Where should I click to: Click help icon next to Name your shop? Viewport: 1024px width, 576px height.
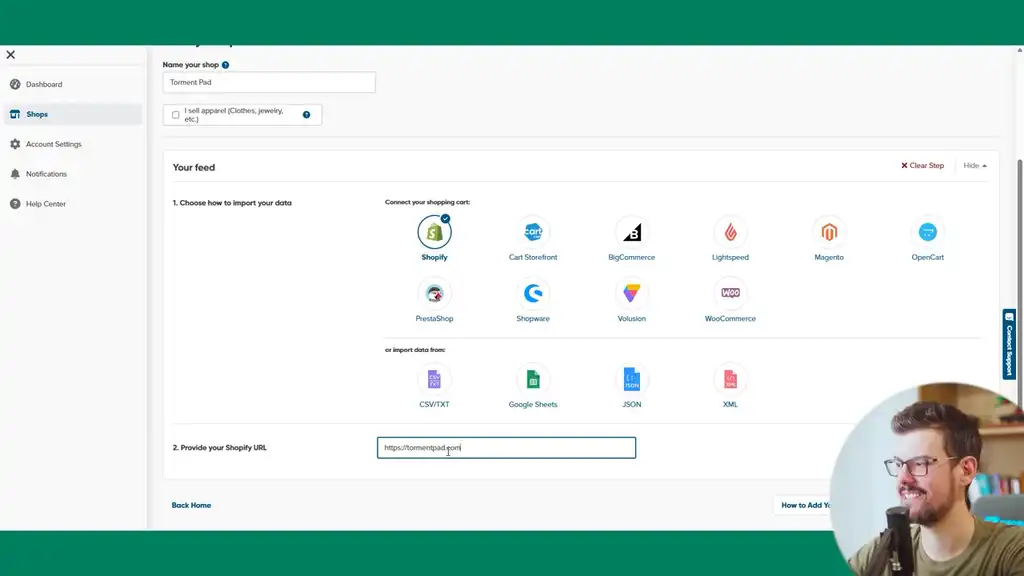click(226, 65)
